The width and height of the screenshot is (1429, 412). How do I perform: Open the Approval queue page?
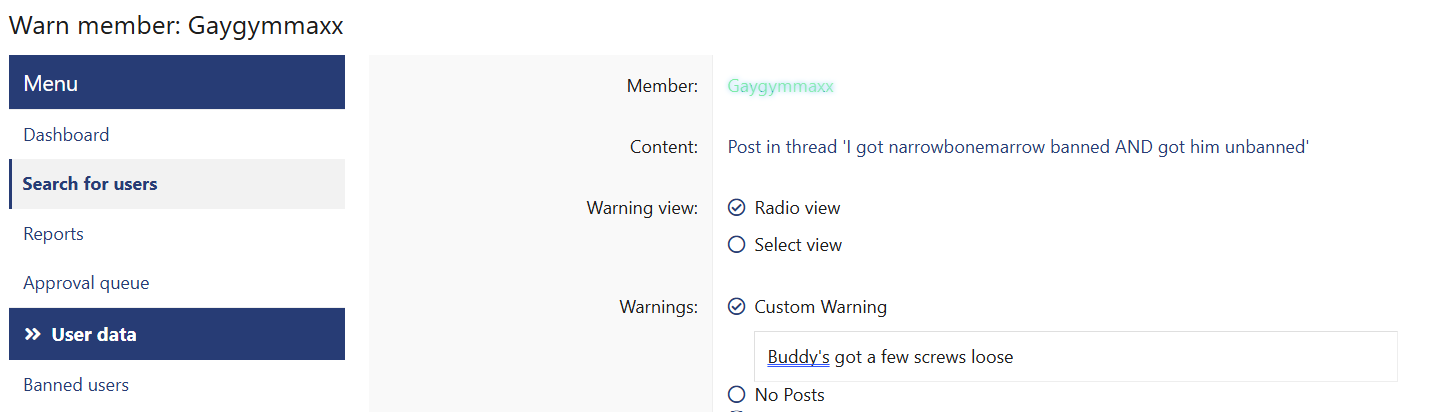tap(86, 283)
